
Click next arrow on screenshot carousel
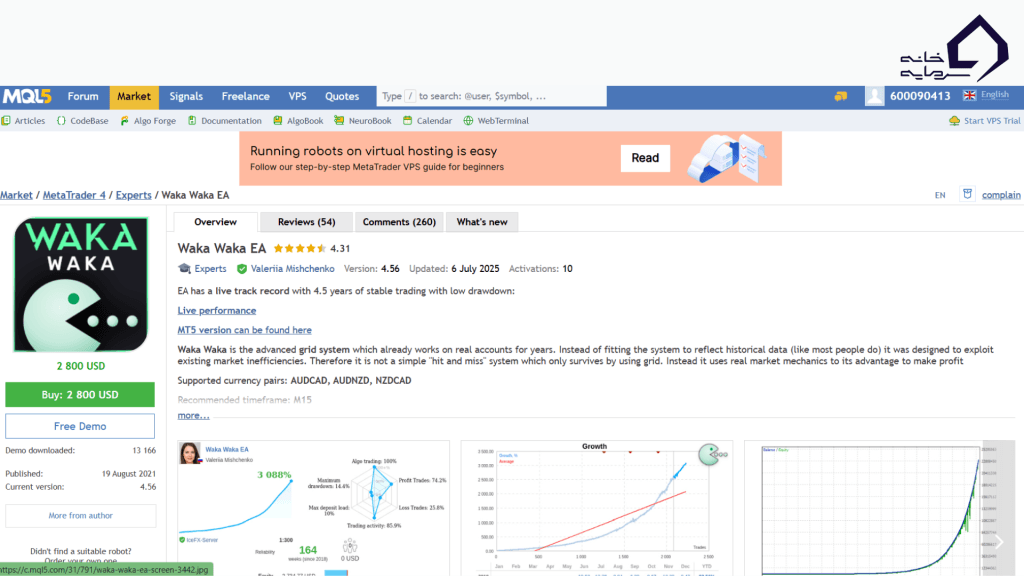pyautogui.click(x=998, y=541)
